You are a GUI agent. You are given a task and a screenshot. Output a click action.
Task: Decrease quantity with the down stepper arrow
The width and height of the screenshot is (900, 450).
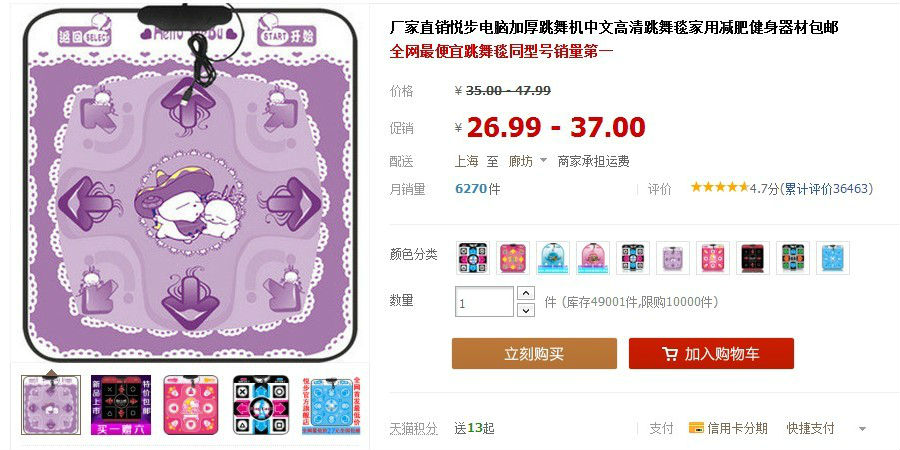526,311
